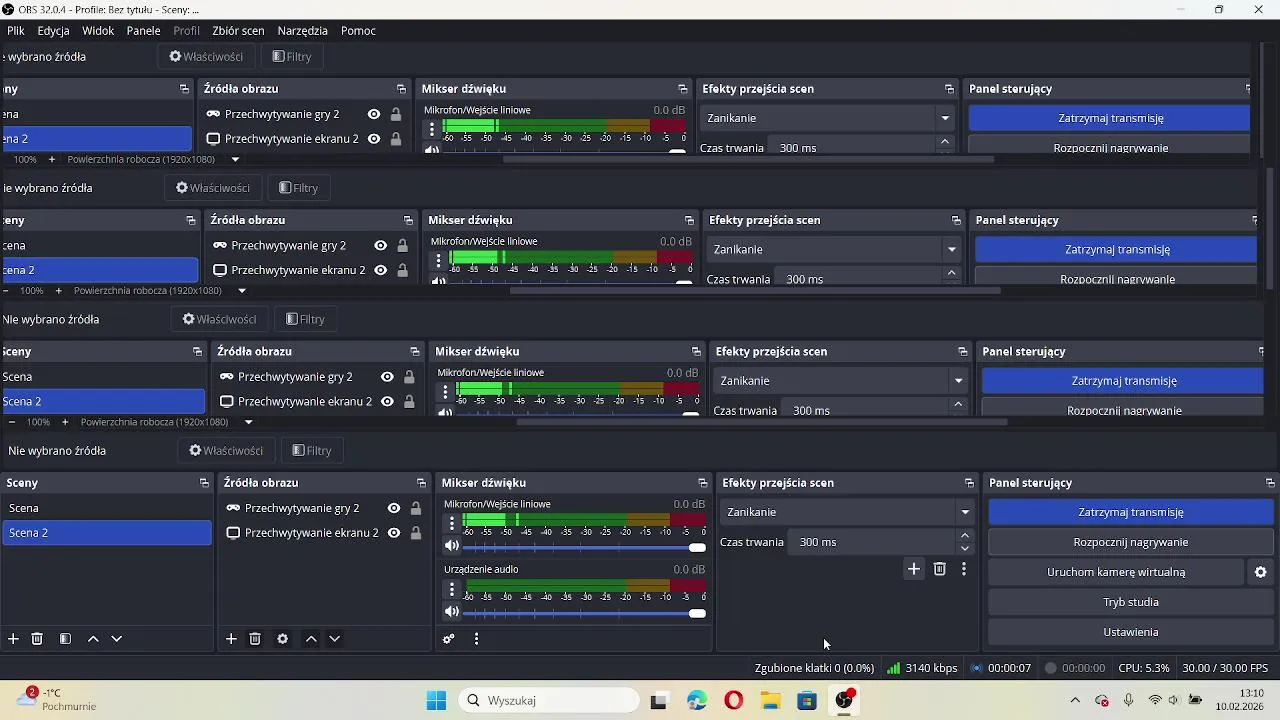
Task: Open the Widok menu
Action: 98,31
